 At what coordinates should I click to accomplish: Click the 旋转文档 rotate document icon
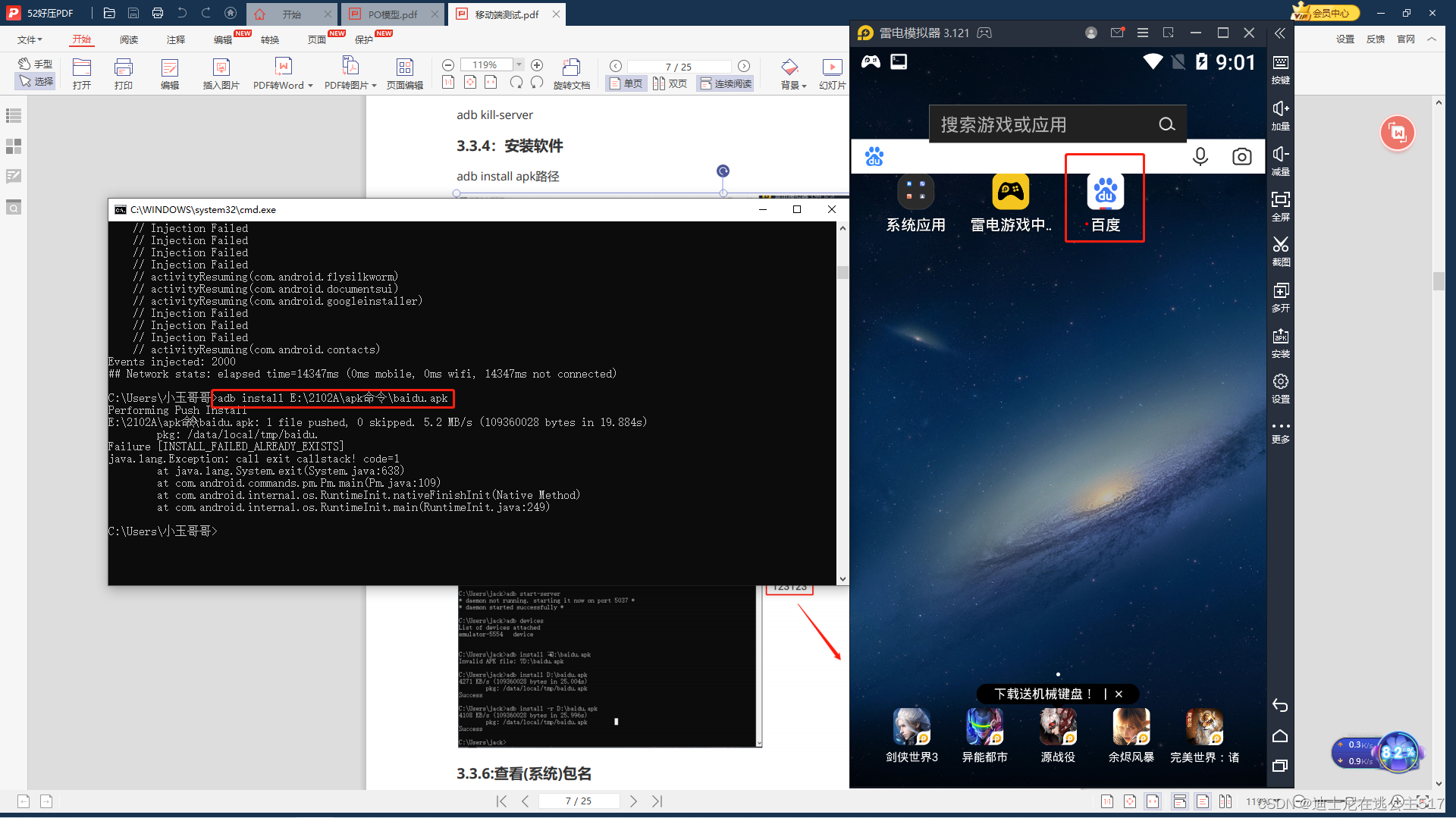tap(572, 74)
